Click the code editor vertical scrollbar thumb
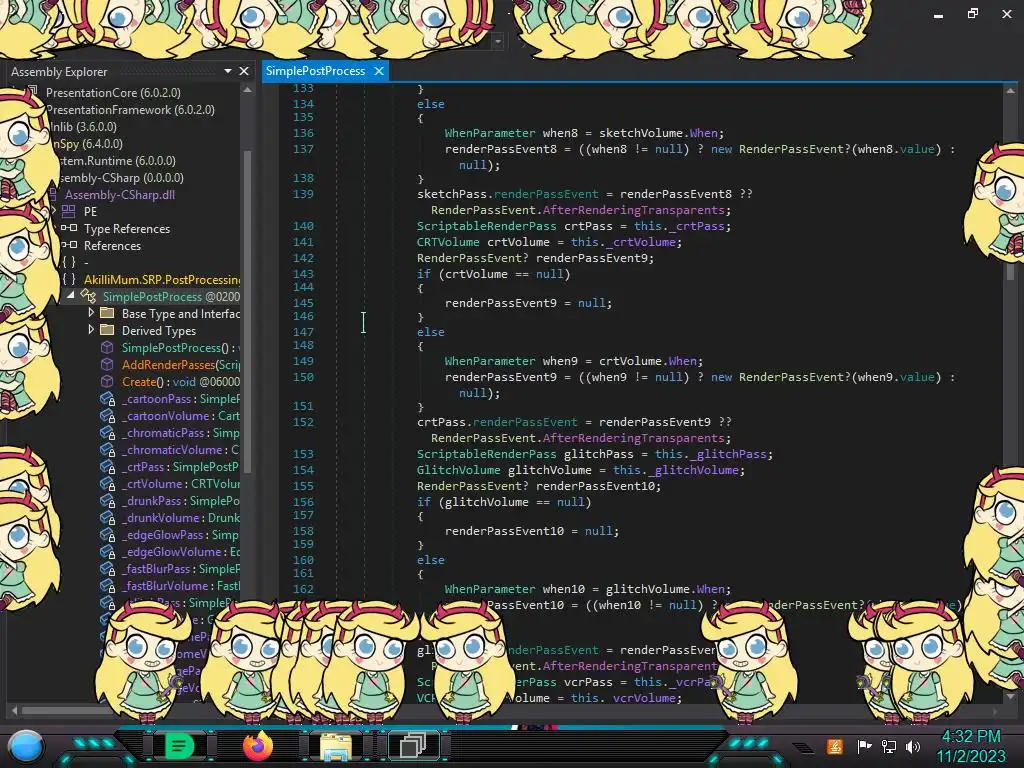Screen dimensions: 1024x768 (1010, 270)
